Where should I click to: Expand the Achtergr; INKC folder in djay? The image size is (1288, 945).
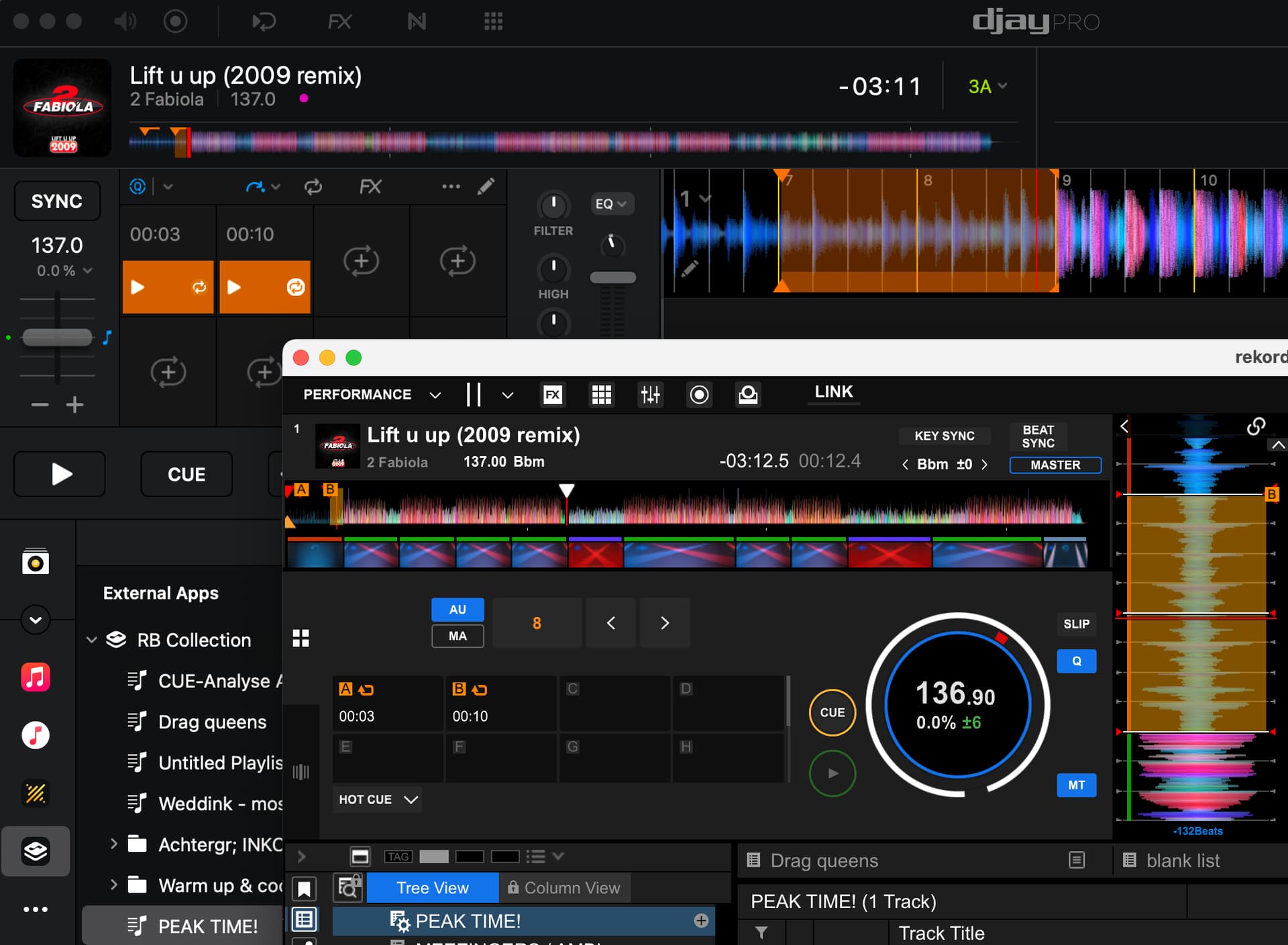113,844
